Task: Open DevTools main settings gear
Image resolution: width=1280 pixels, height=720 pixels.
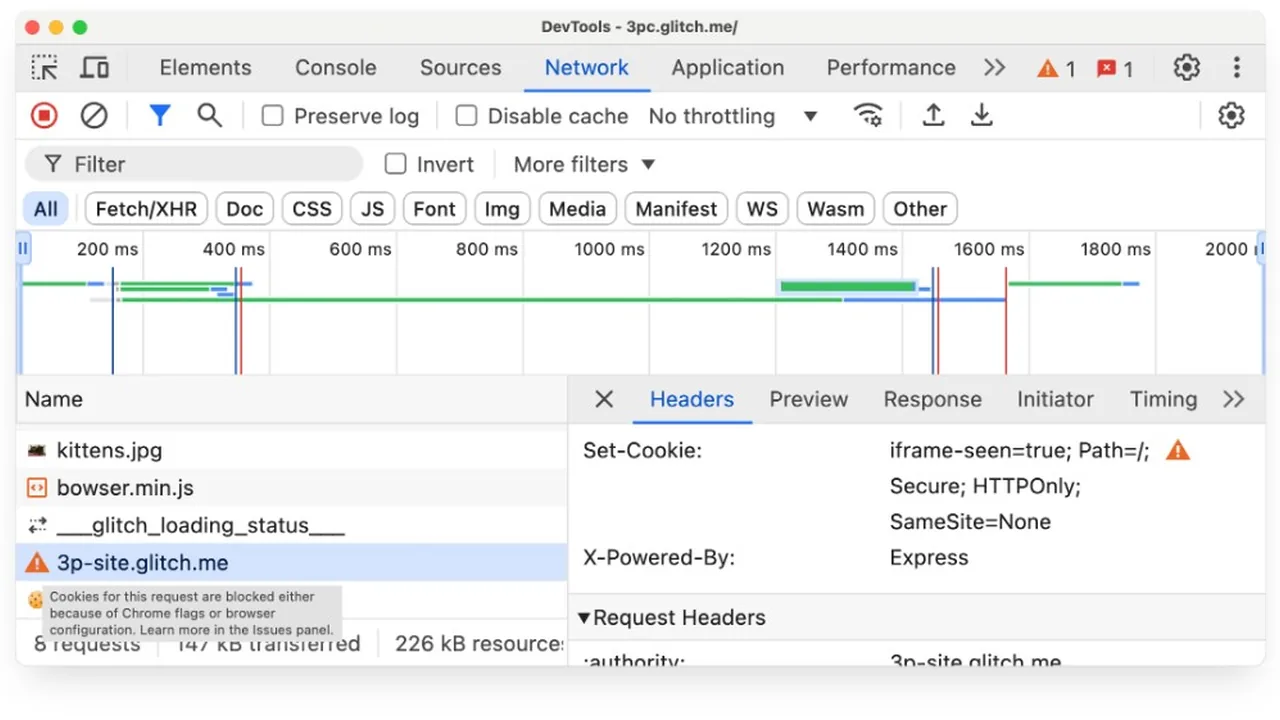Action: click(x=1187, y=68)
